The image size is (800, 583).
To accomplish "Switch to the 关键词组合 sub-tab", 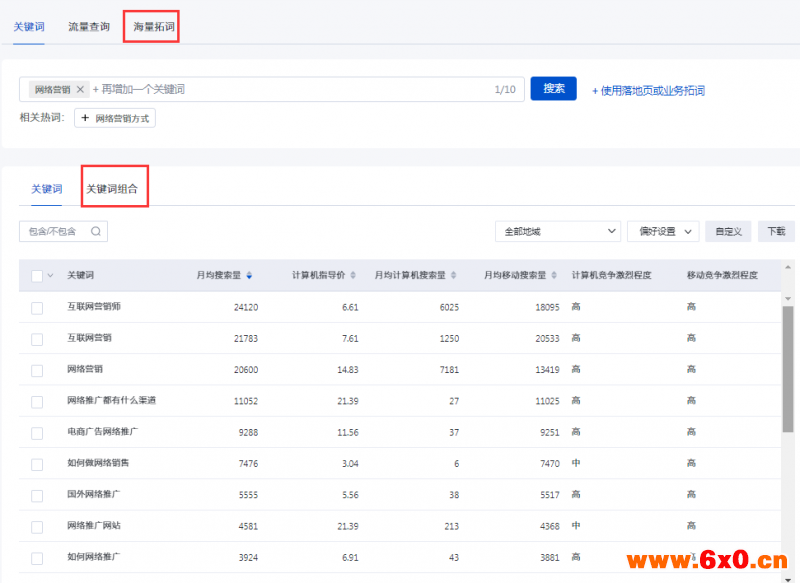I will click(x=112, y=189).
